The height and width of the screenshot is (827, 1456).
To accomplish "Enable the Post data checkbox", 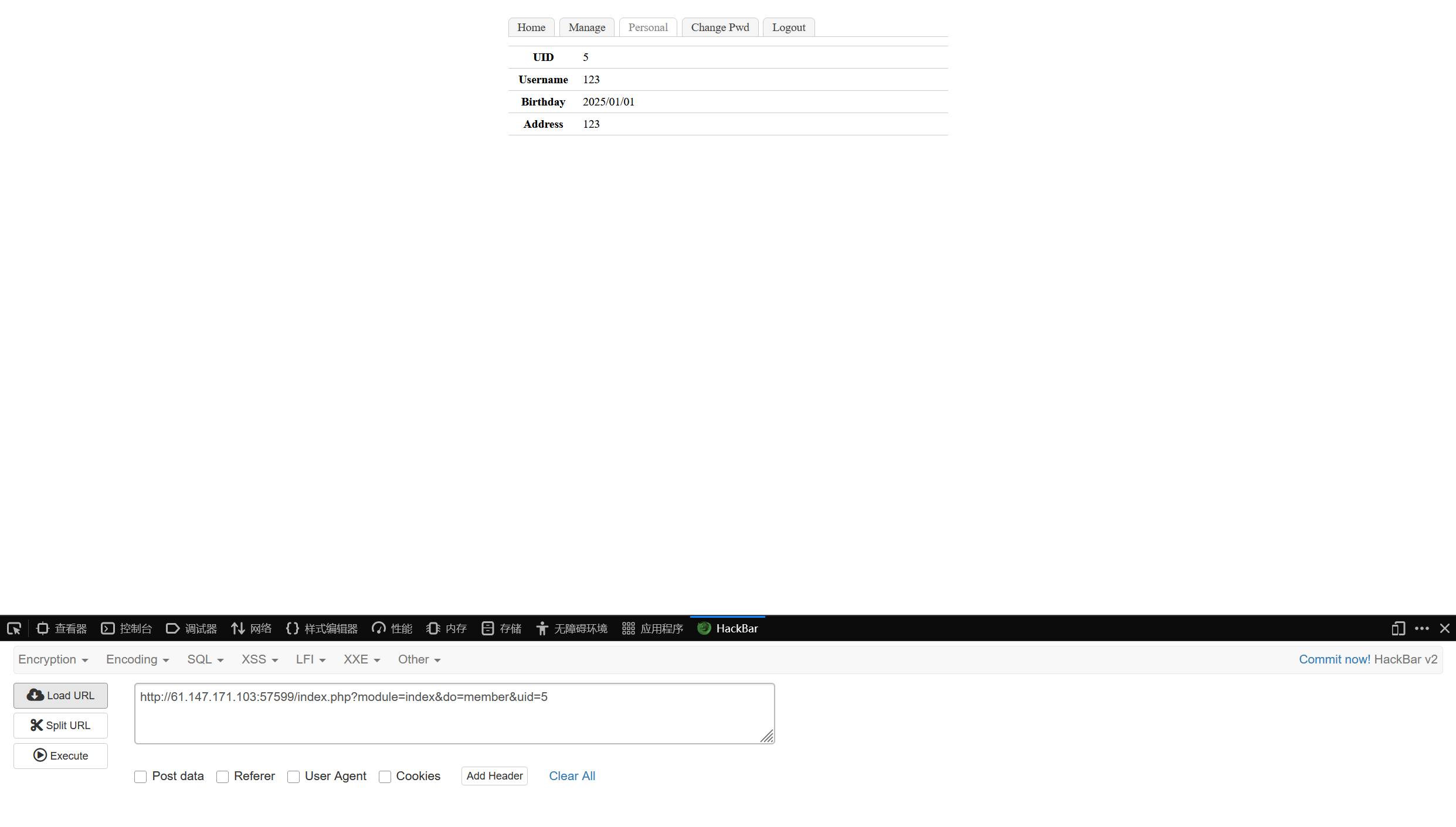I will [140, 777].
